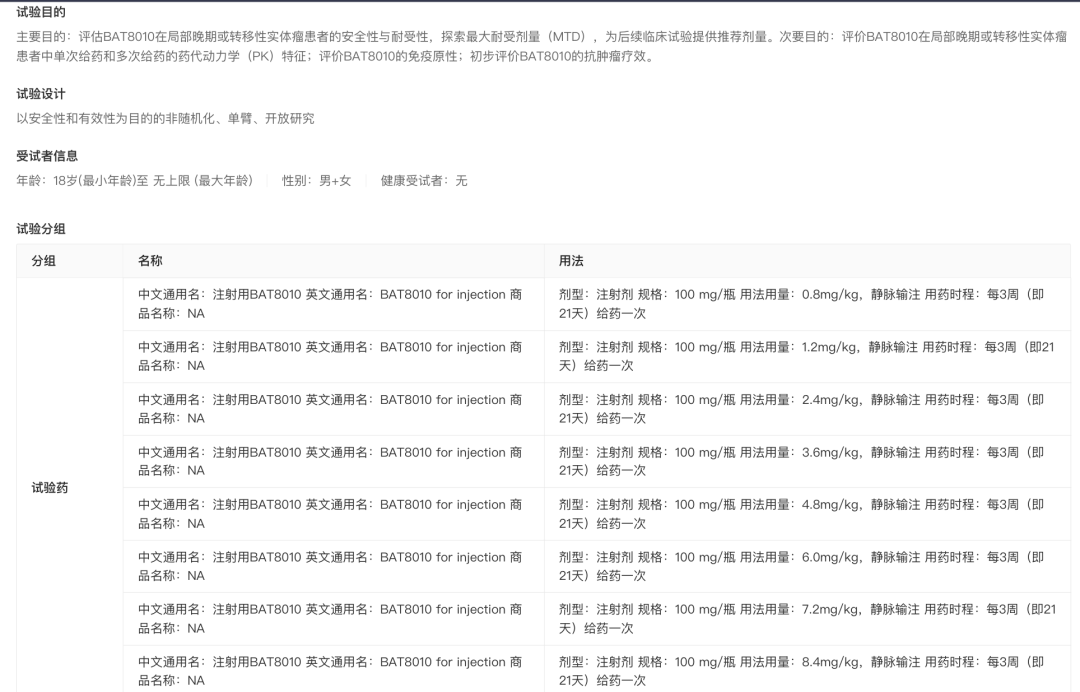Click the 主要目的 trial purpose paragraph

(542, 46)
